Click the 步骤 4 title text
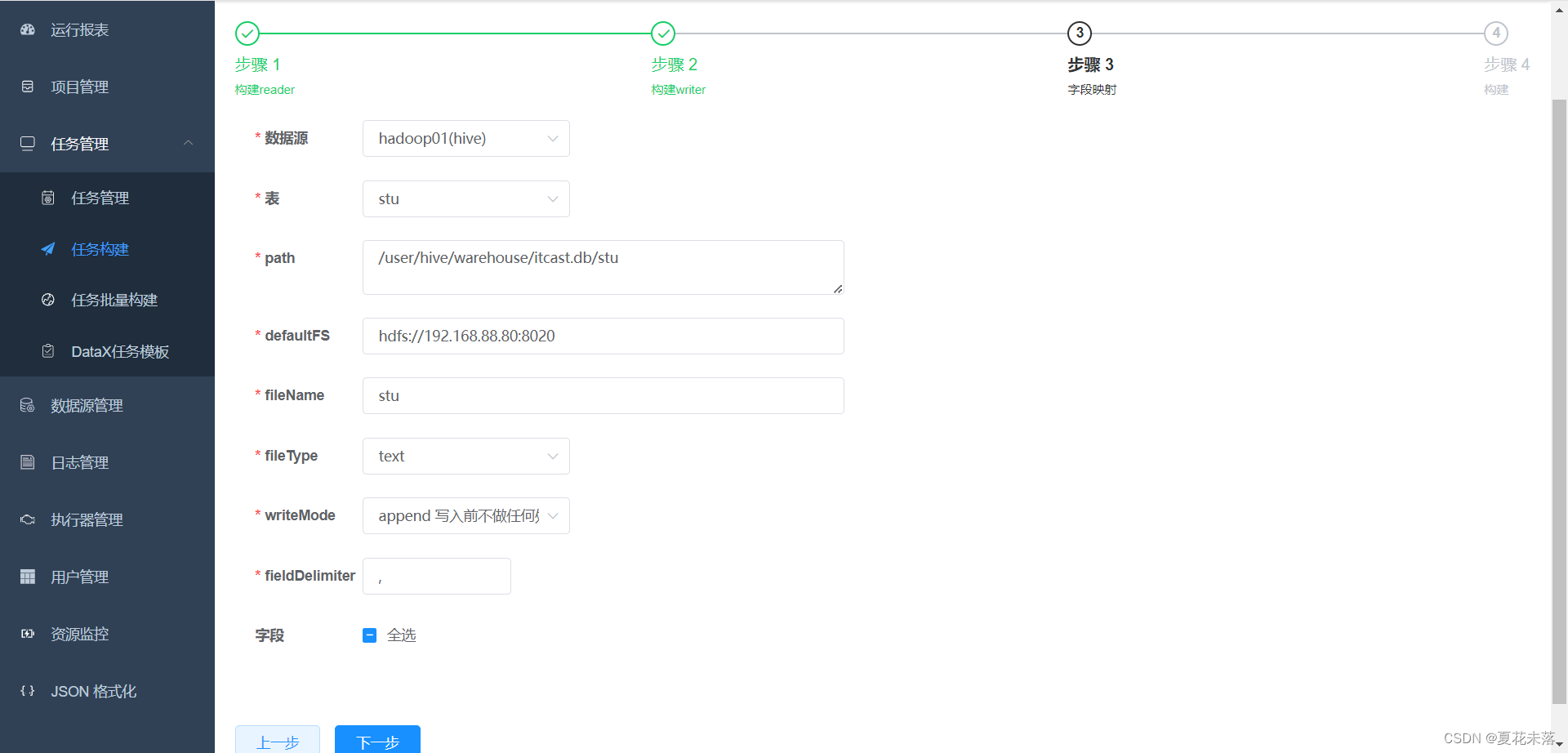Image resolution: width=1568 pixels, height=753 pixels. pos(1507,65)
